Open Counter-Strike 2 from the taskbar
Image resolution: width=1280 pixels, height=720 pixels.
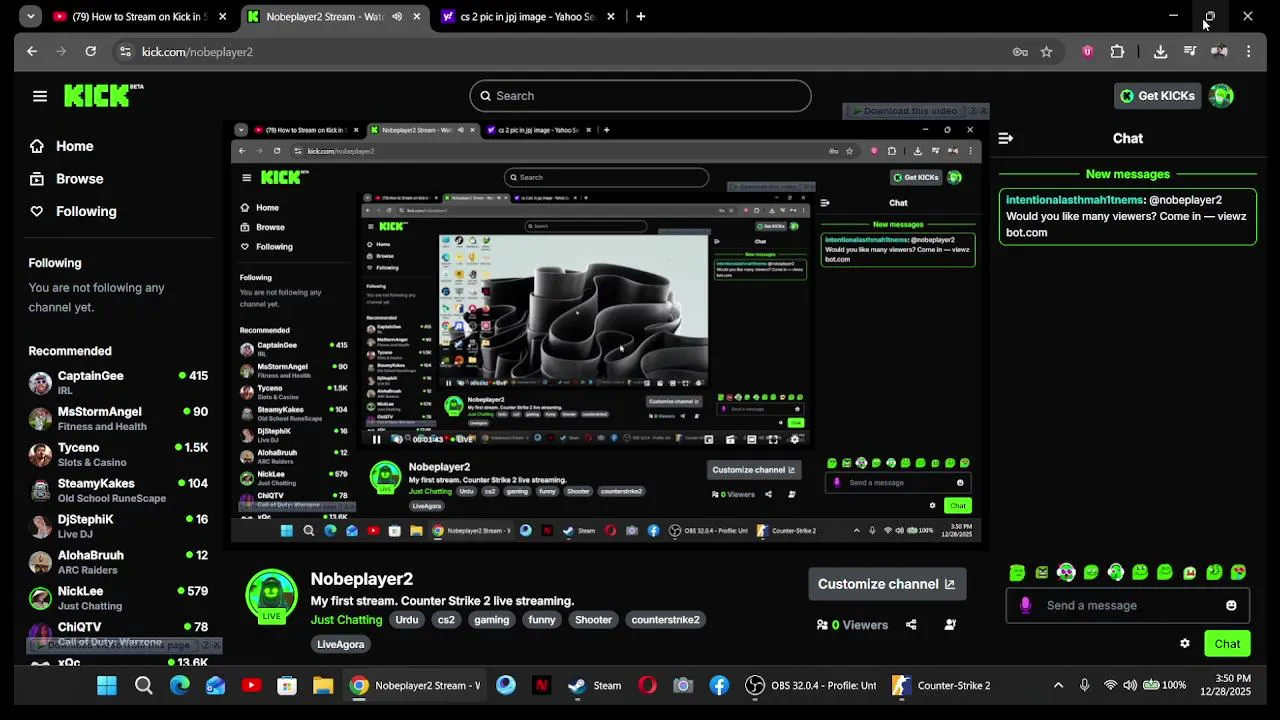pyautogui.click(x=942, y=685)
